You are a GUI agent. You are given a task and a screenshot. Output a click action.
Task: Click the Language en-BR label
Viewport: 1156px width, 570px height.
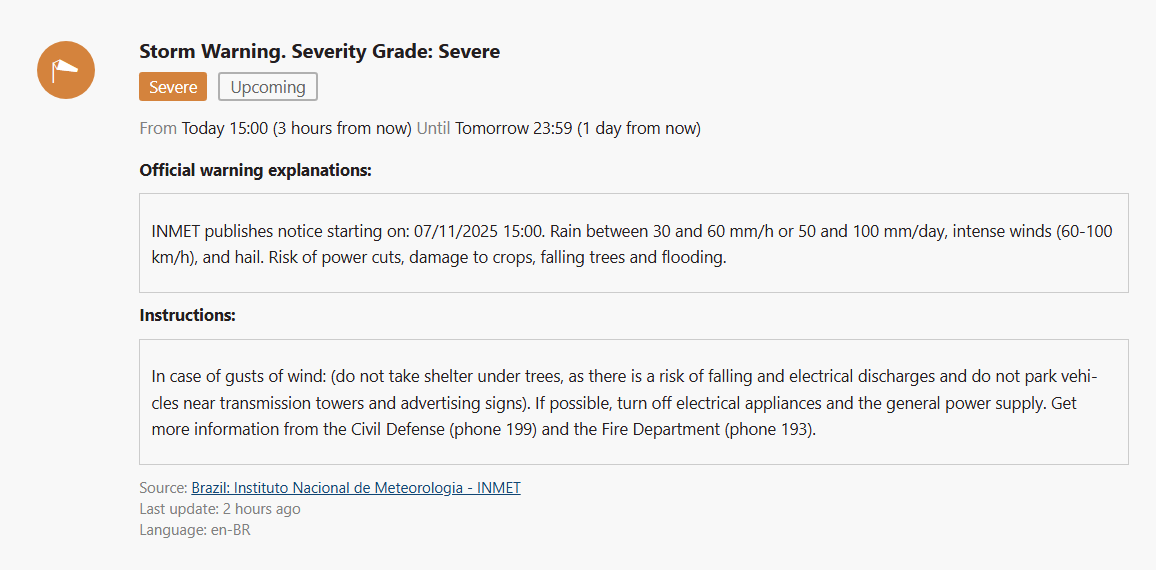pyautogui.click(x=195, y=530)
